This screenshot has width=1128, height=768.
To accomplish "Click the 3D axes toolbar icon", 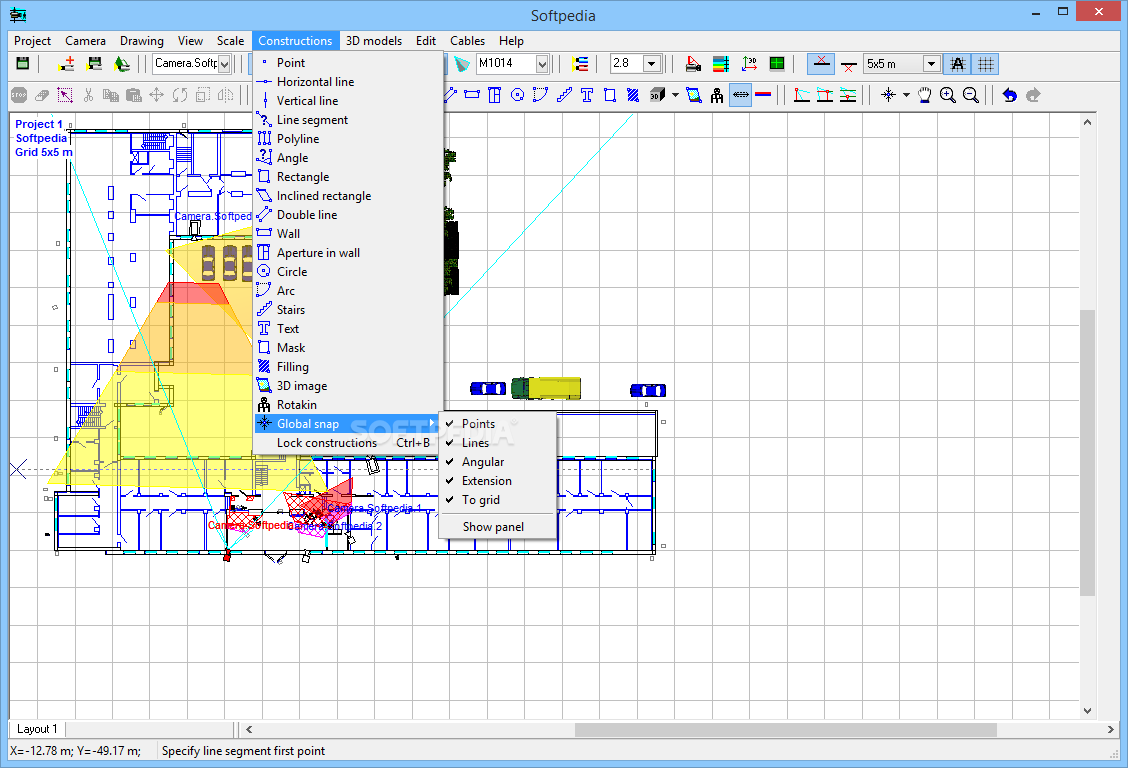I will (749, 64).
